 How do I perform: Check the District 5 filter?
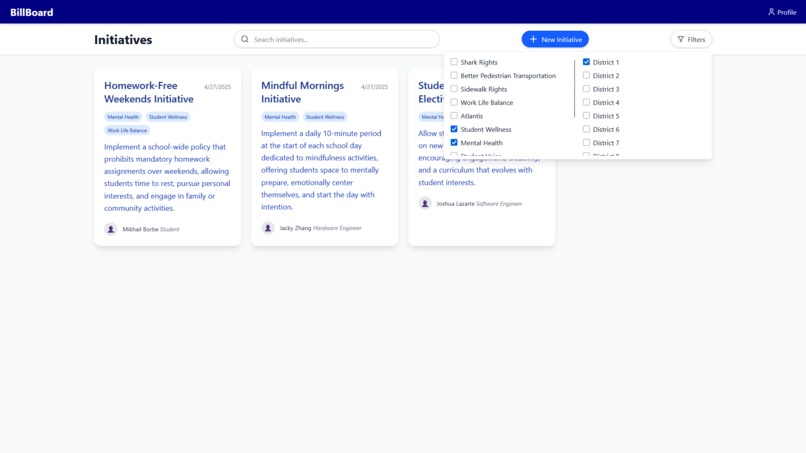coord(586,116)
